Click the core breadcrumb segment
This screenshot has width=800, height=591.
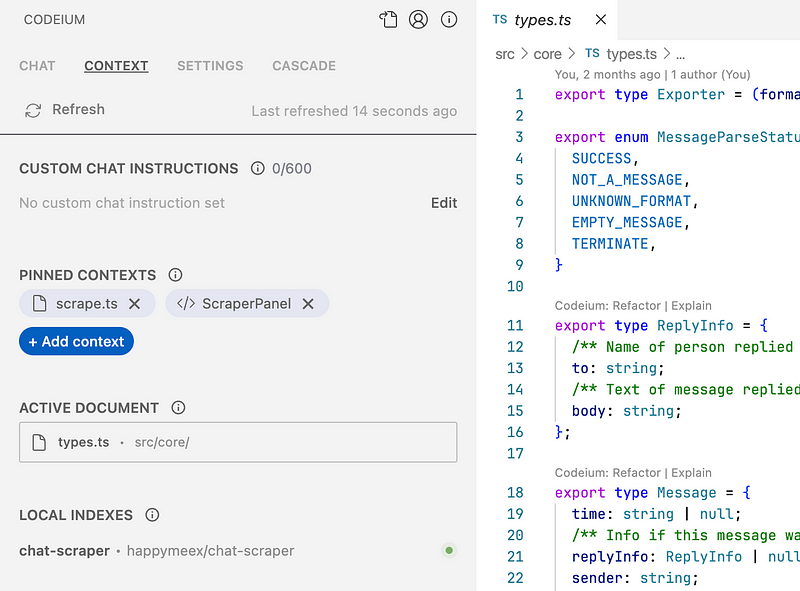tap(547, 54)
